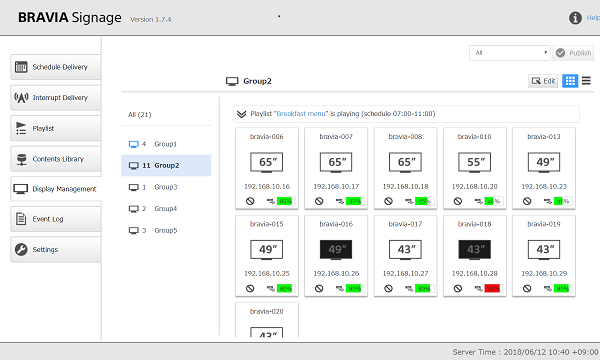Click the Publish button
The height and width of the screenshot is (360, 600).
[573, 53]
